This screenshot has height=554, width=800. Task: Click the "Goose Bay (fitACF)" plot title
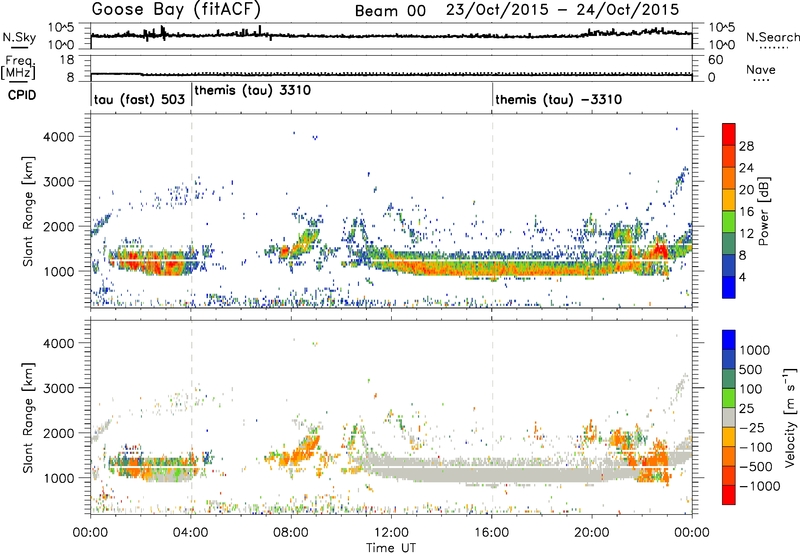[x=177, y=9]
